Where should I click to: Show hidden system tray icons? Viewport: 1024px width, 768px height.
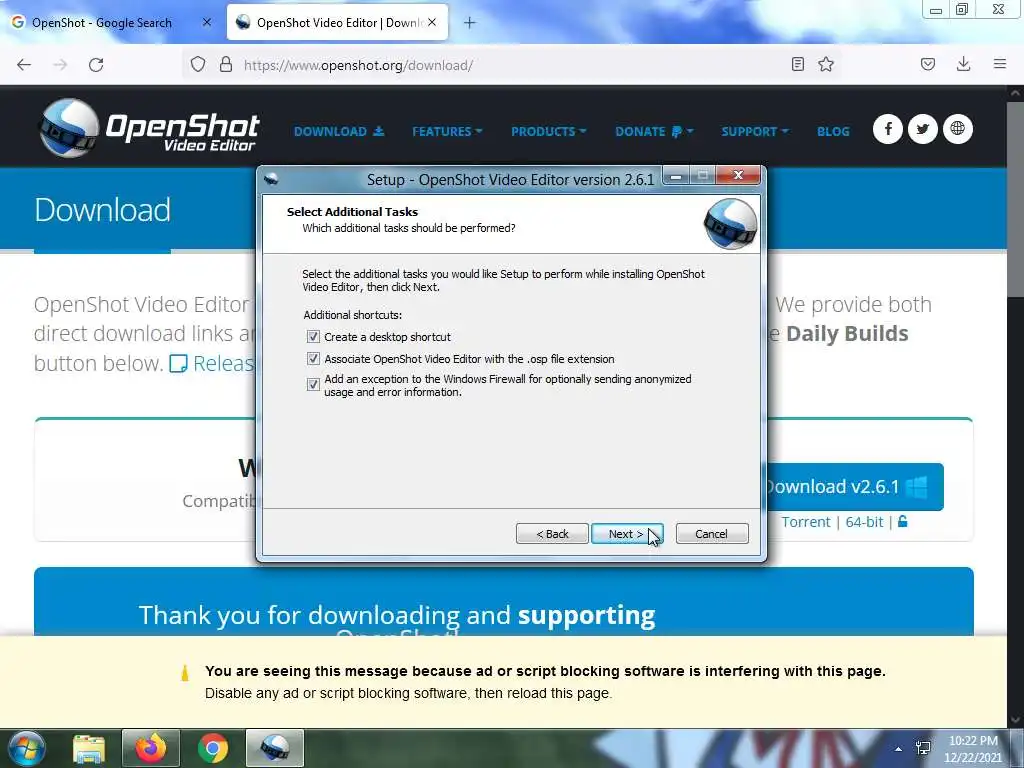tap(899, 749)
